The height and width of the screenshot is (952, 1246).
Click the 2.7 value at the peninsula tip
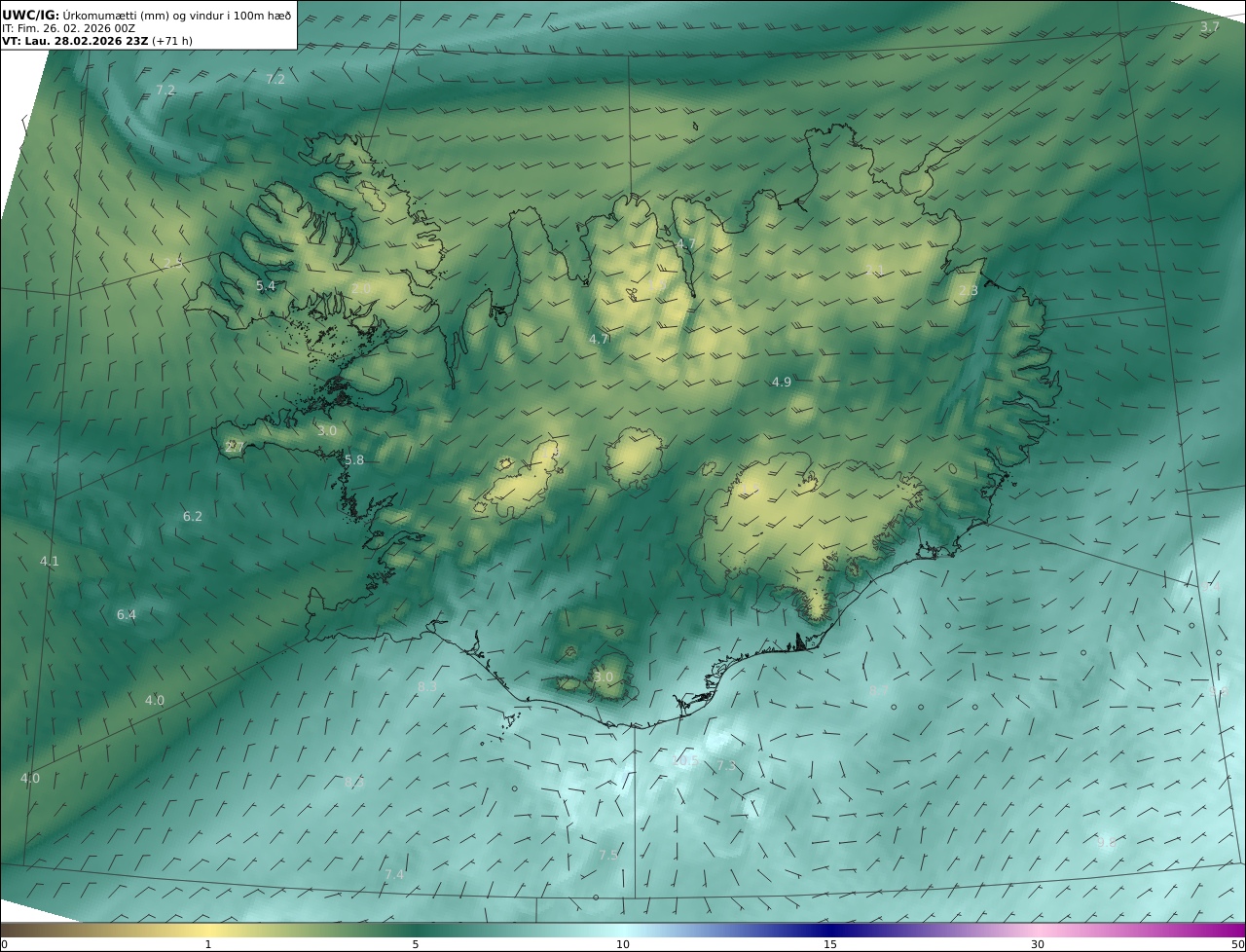pos(235,447)
